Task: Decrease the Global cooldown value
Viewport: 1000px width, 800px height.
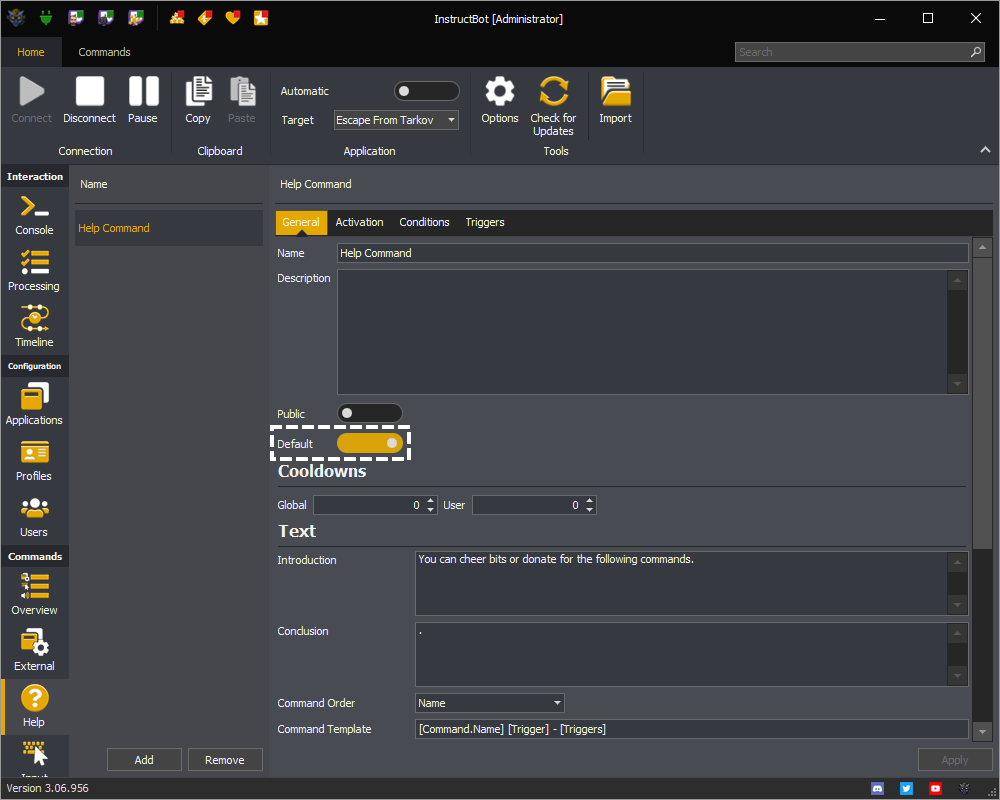Action: [x=430, y=510]
